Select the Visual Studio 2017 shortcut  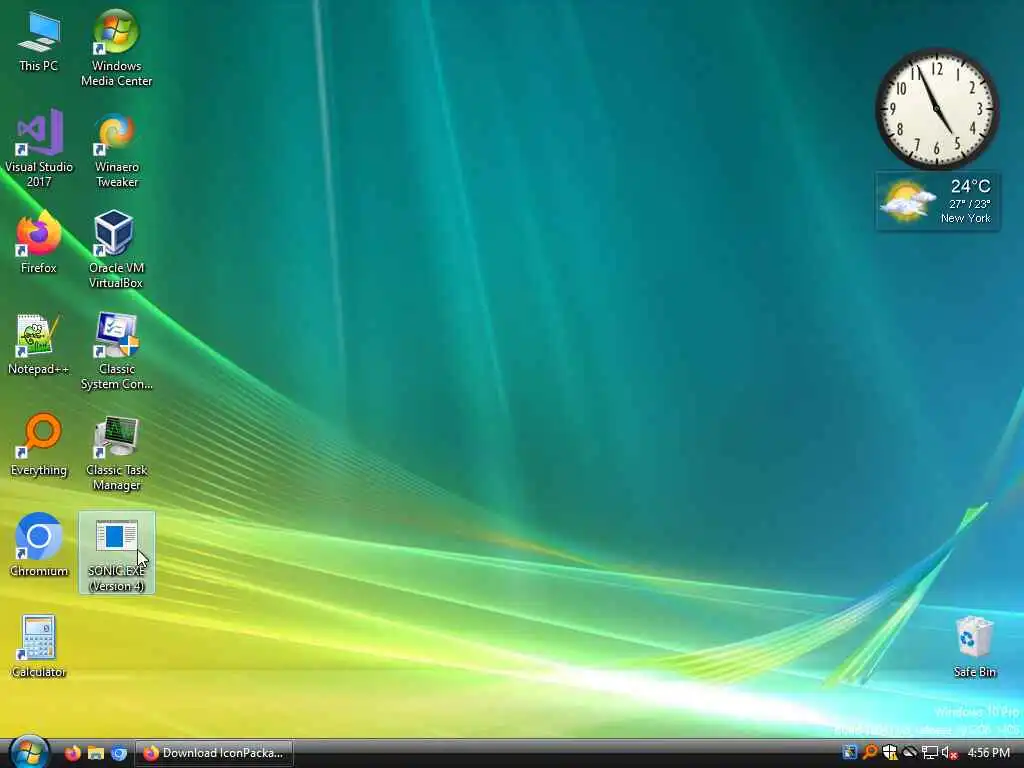[x=39, y=149]
